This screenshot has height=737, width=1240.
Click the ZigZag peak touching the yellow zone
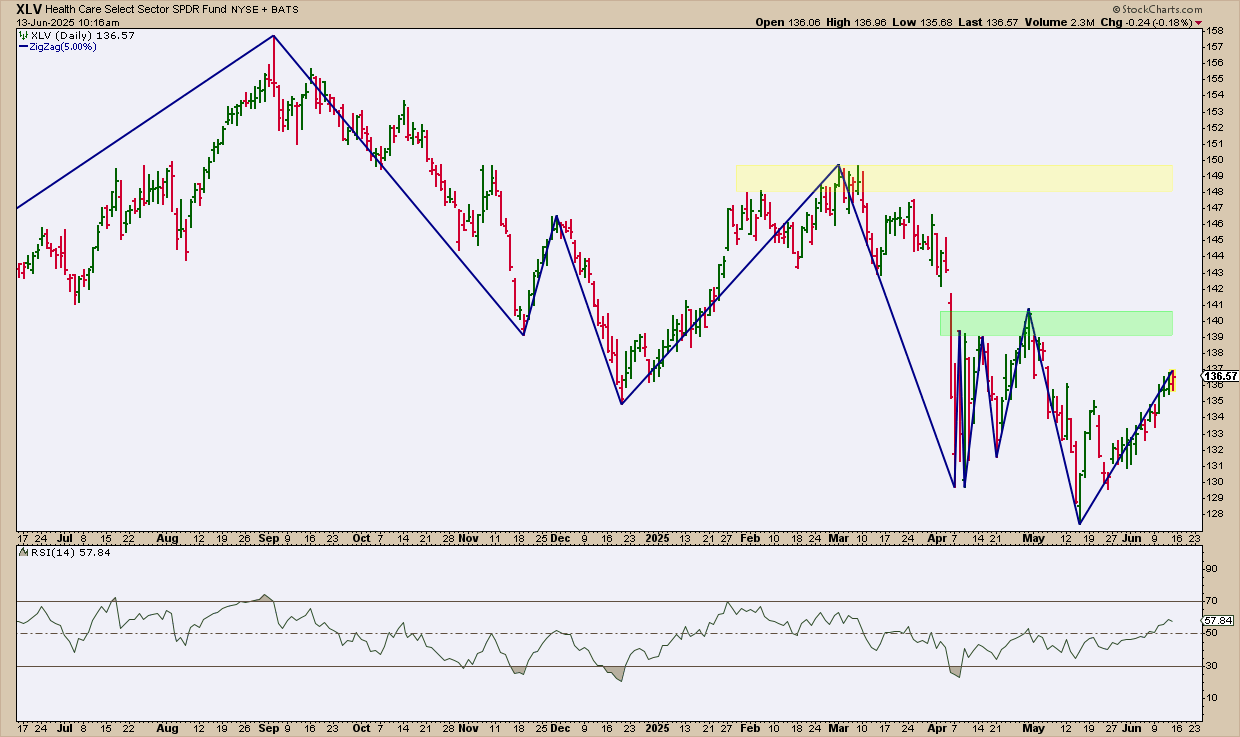coord(839,164)
